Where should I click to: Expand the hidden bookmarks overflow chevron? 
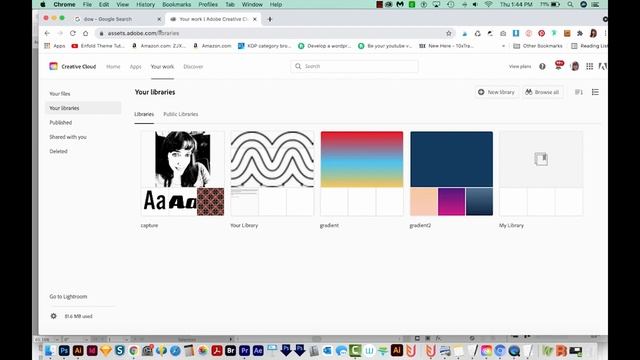503,46
